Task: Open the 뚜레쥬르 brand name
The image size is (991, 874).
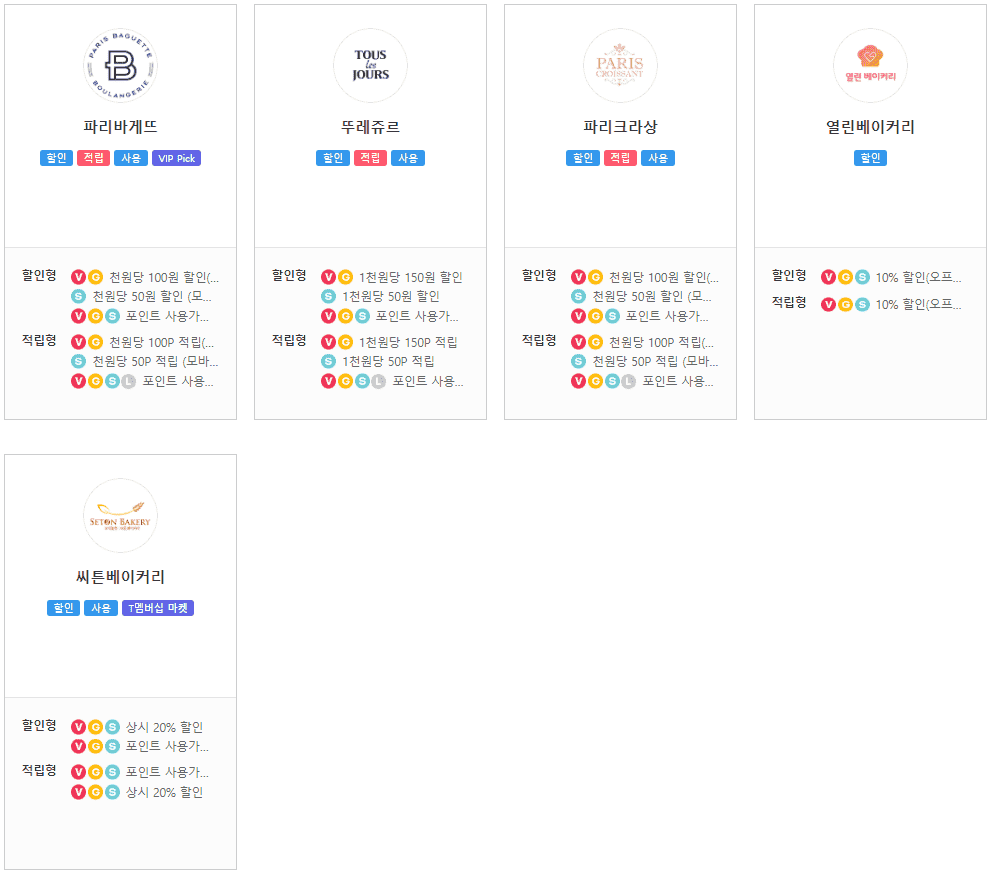Action: 370,126
